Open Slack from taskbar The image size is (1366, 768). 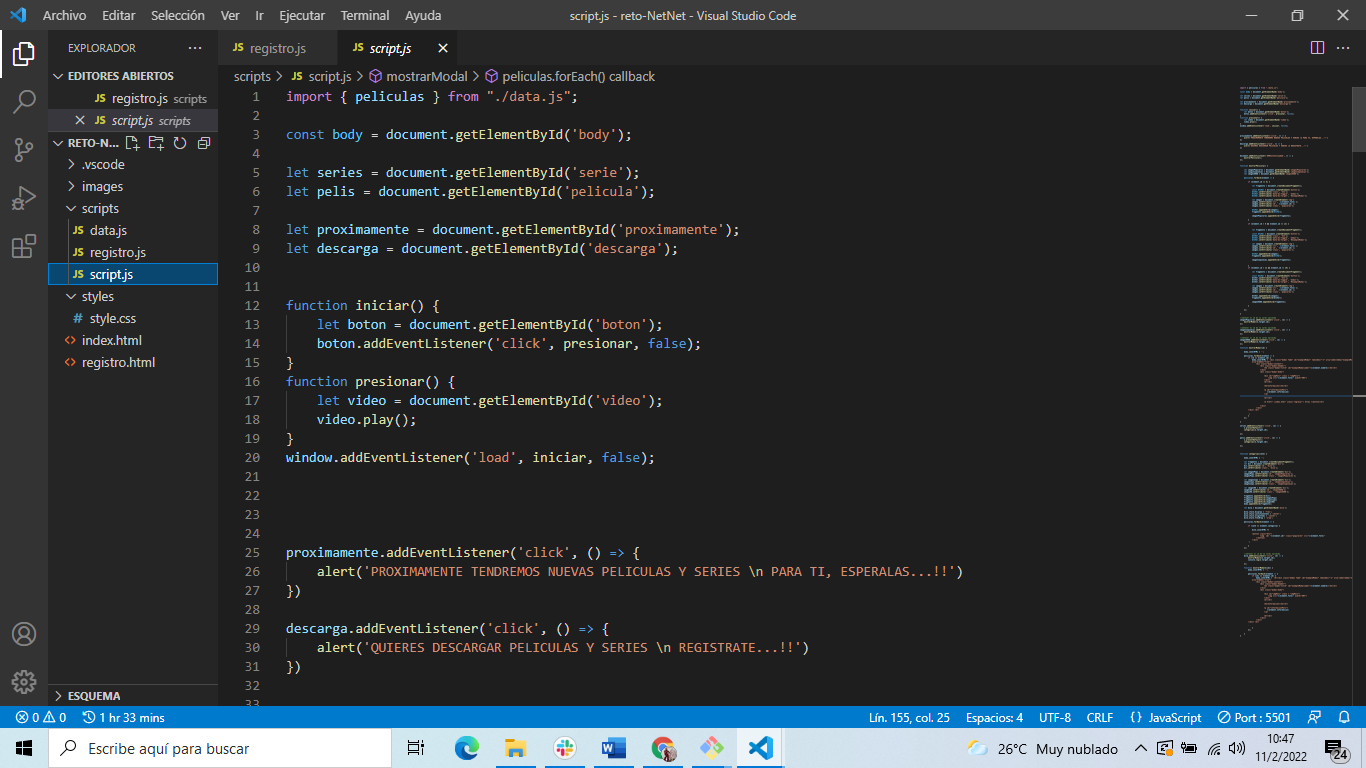(564, 748)
